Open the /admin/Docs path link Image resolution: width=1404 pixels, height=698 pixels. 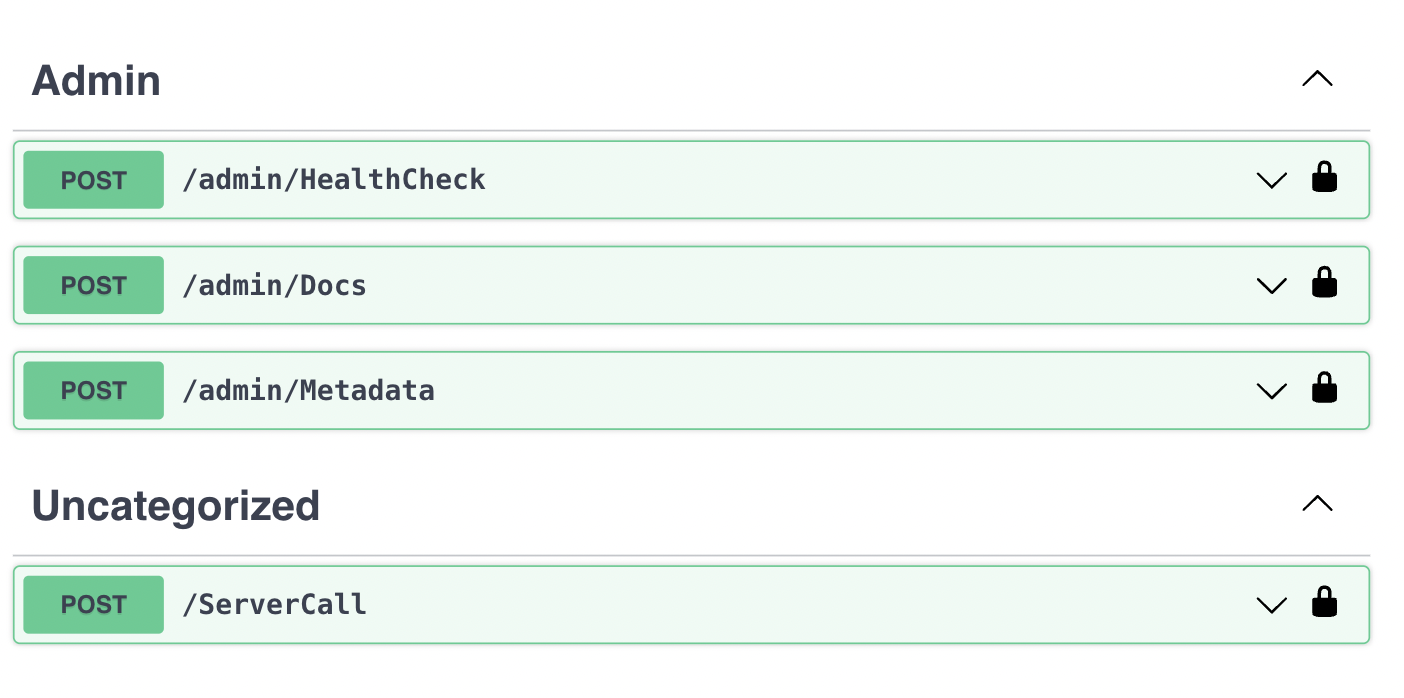pos(274,286)
